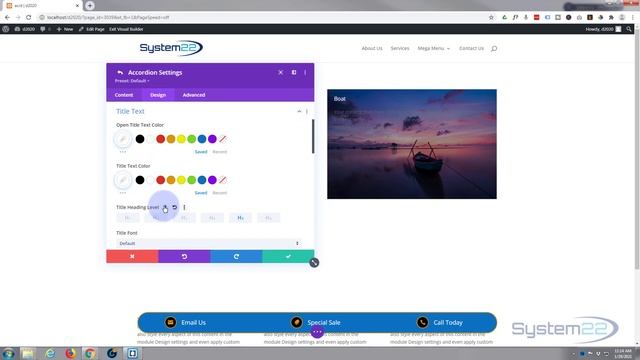Pick white for Title Text Color

coord(150,180)
